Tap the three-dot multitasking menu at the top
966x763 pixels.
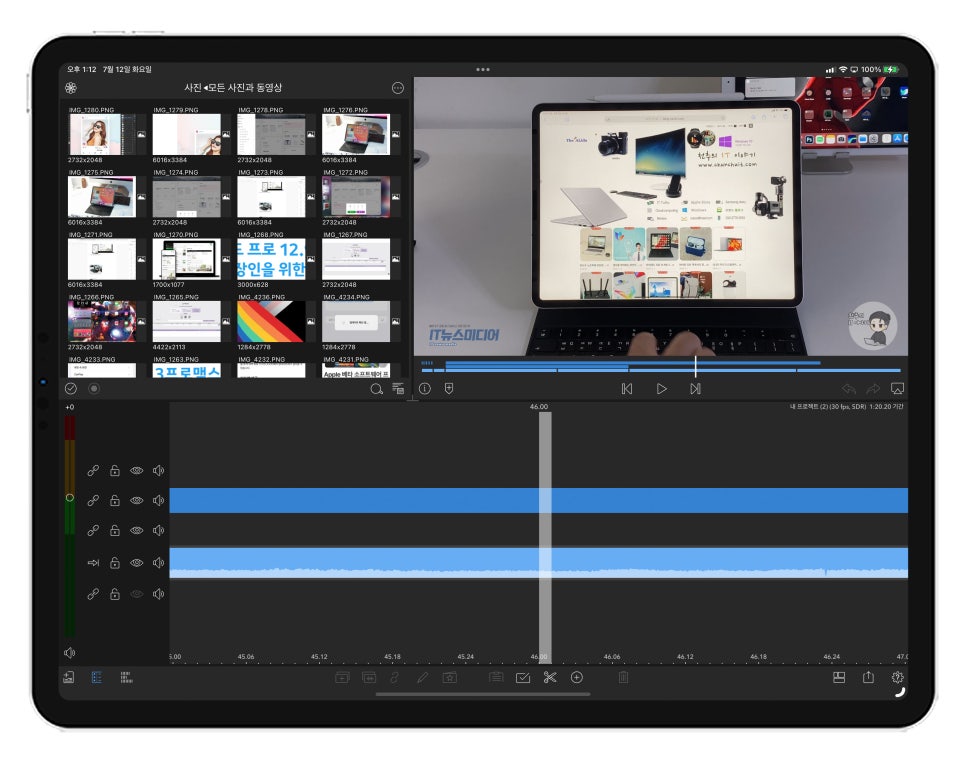(x=483, y=70)
